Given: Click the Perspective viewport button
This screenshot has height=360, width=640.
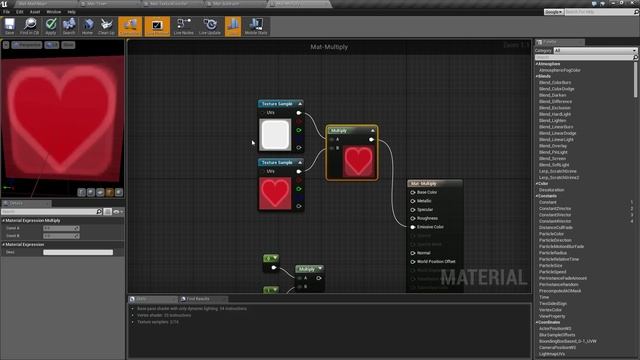Looking at the screenshot, I should click(x=27, y=45).
